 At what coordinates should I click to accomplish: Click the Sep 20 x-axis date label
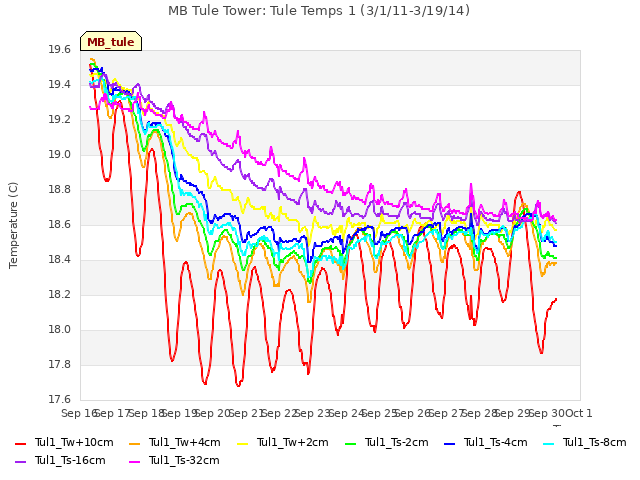click(x=212, y=413)
